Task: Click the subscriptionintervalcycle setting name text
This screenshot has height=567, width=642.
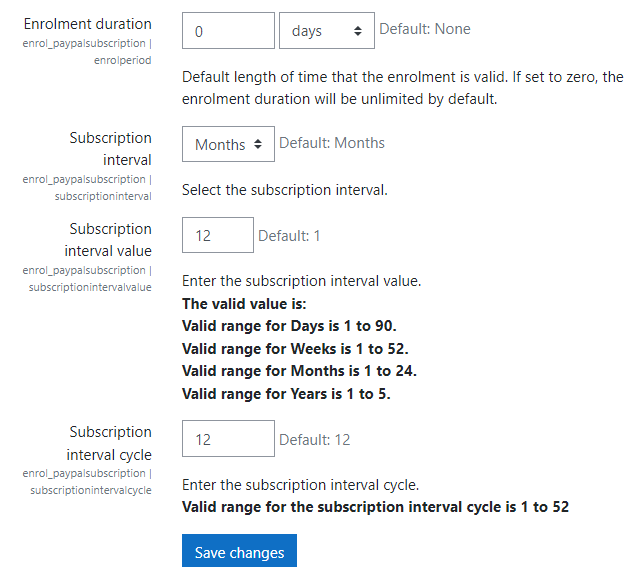Action: point(91,490)
